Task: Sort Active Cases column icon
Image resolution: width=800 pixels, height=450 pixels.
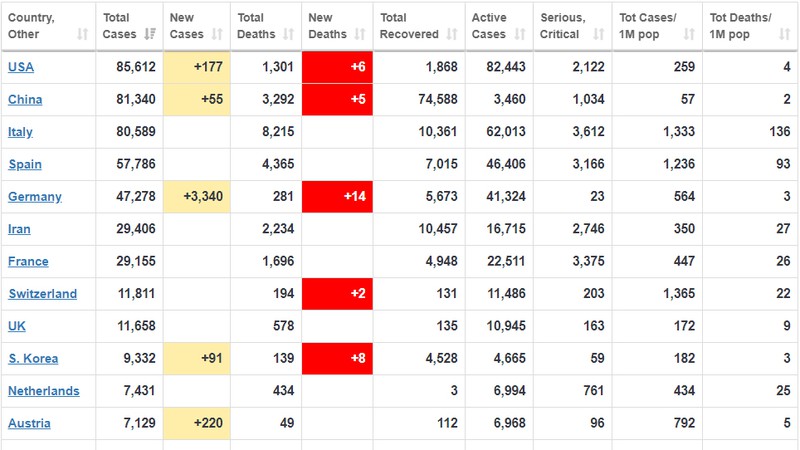Action: pos(520,34)
